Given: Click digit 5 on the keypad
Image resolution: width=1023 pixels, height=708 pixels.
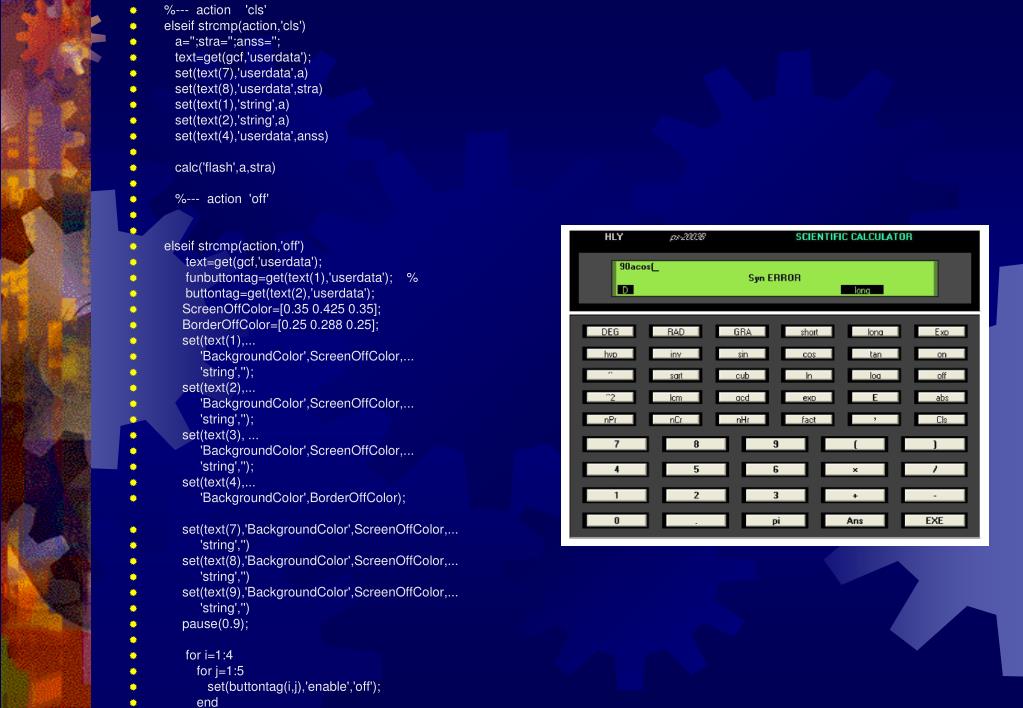Looking at the screenshot, I should (695, 469).
